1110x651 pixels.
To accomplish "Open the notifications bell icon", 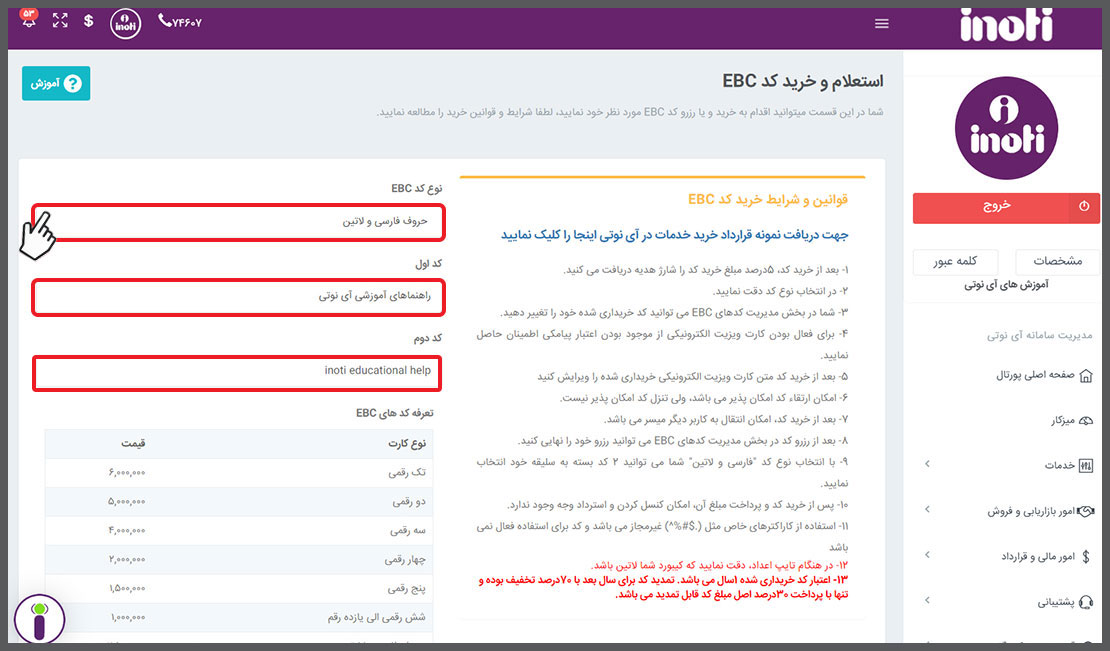I will tap(29, 19).
